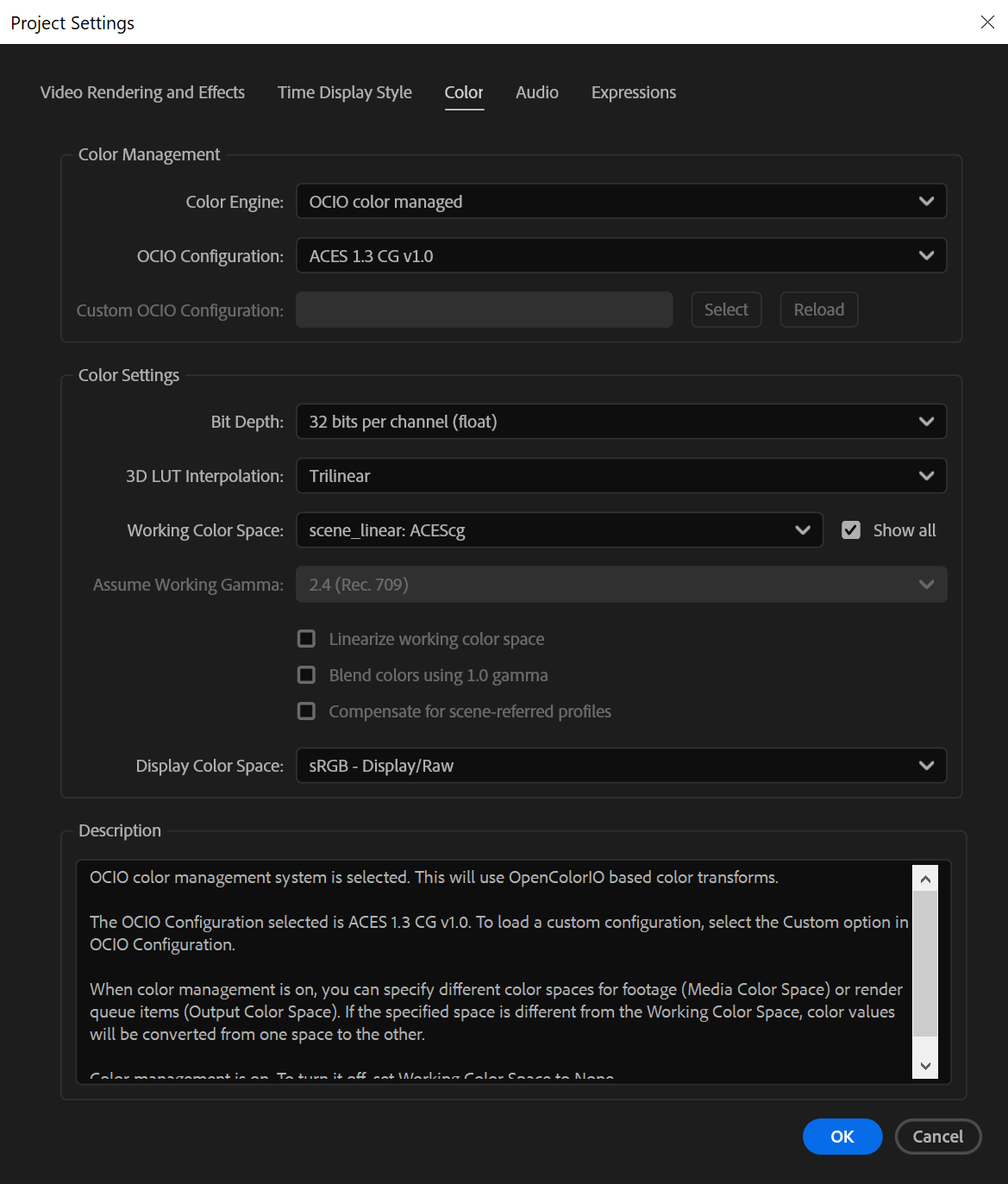Open the OCIO Configuration dropdown
Viewport: 1008px width, 1184px height.
[x=621, y=255]
